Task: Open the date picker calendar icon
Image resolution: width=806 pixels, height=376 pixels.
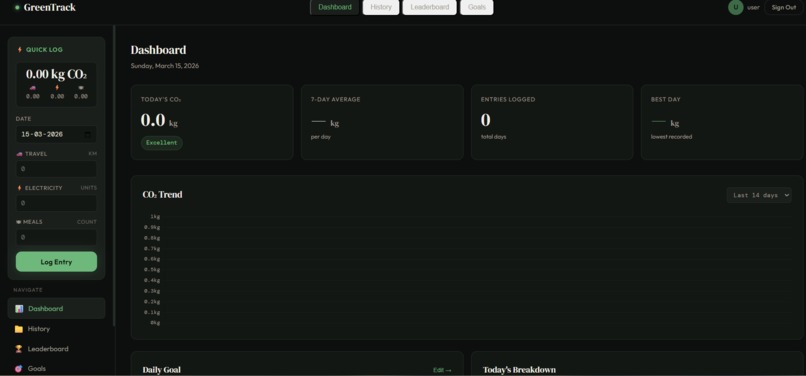Action: [87, 134]
